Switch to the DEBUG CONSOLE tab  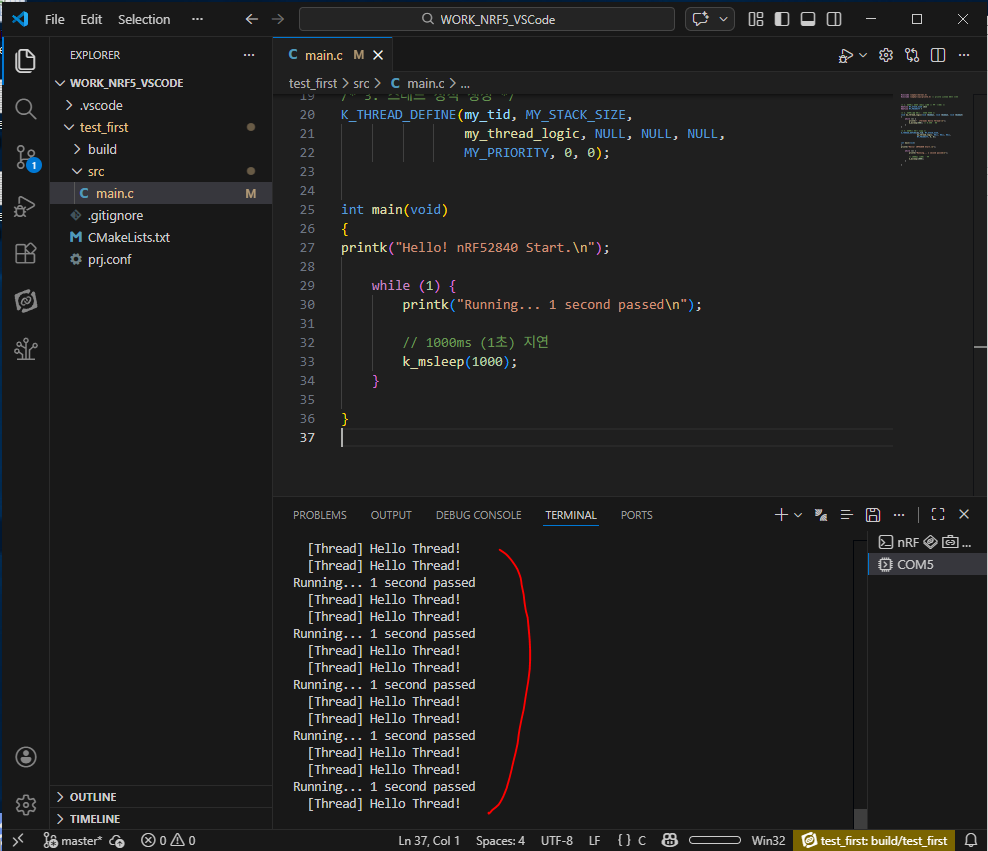point(478,515)
